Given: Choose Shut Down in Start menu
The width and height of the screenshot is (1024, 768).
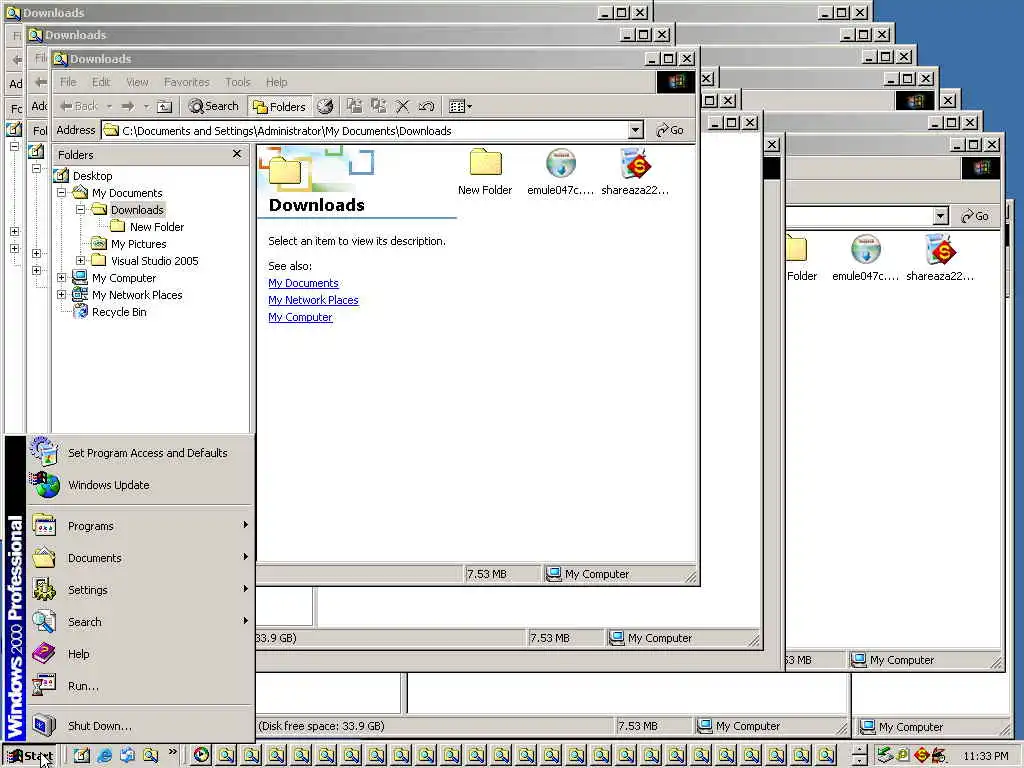Looking at the screenshot, I should [x=140, y=726].
